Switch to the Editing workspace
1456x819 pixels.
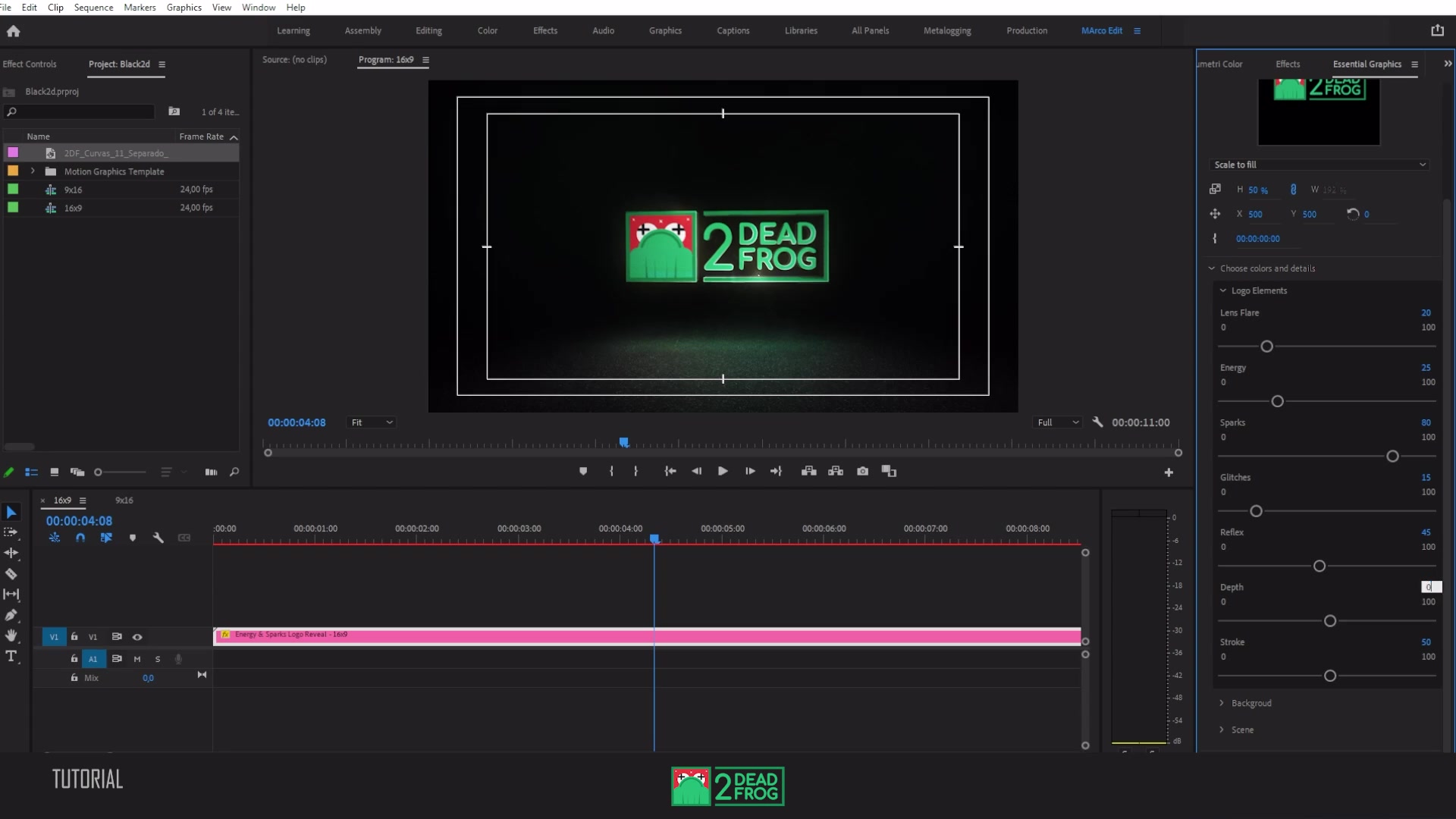click(428, 30)
